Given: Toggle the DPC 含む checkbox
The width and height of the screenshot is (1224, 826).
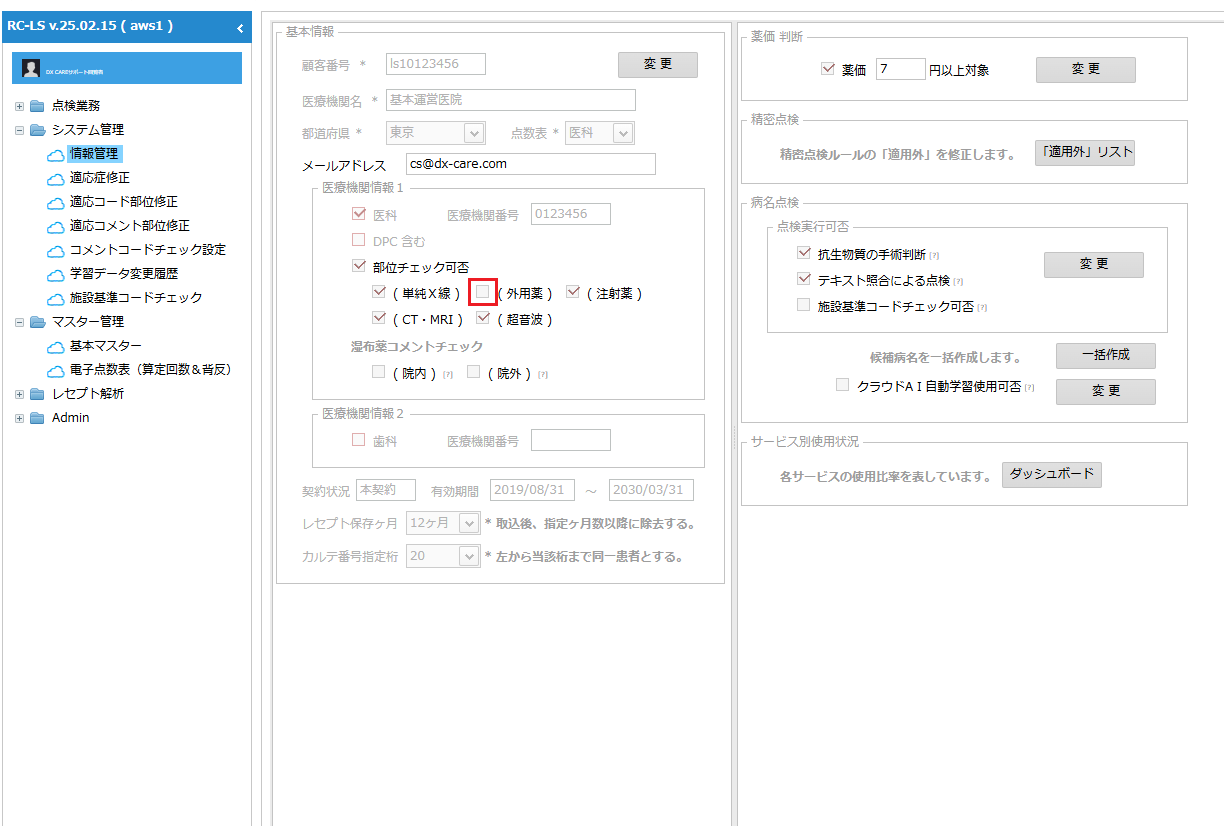Looking at the screenshot, I should point(359,240).
